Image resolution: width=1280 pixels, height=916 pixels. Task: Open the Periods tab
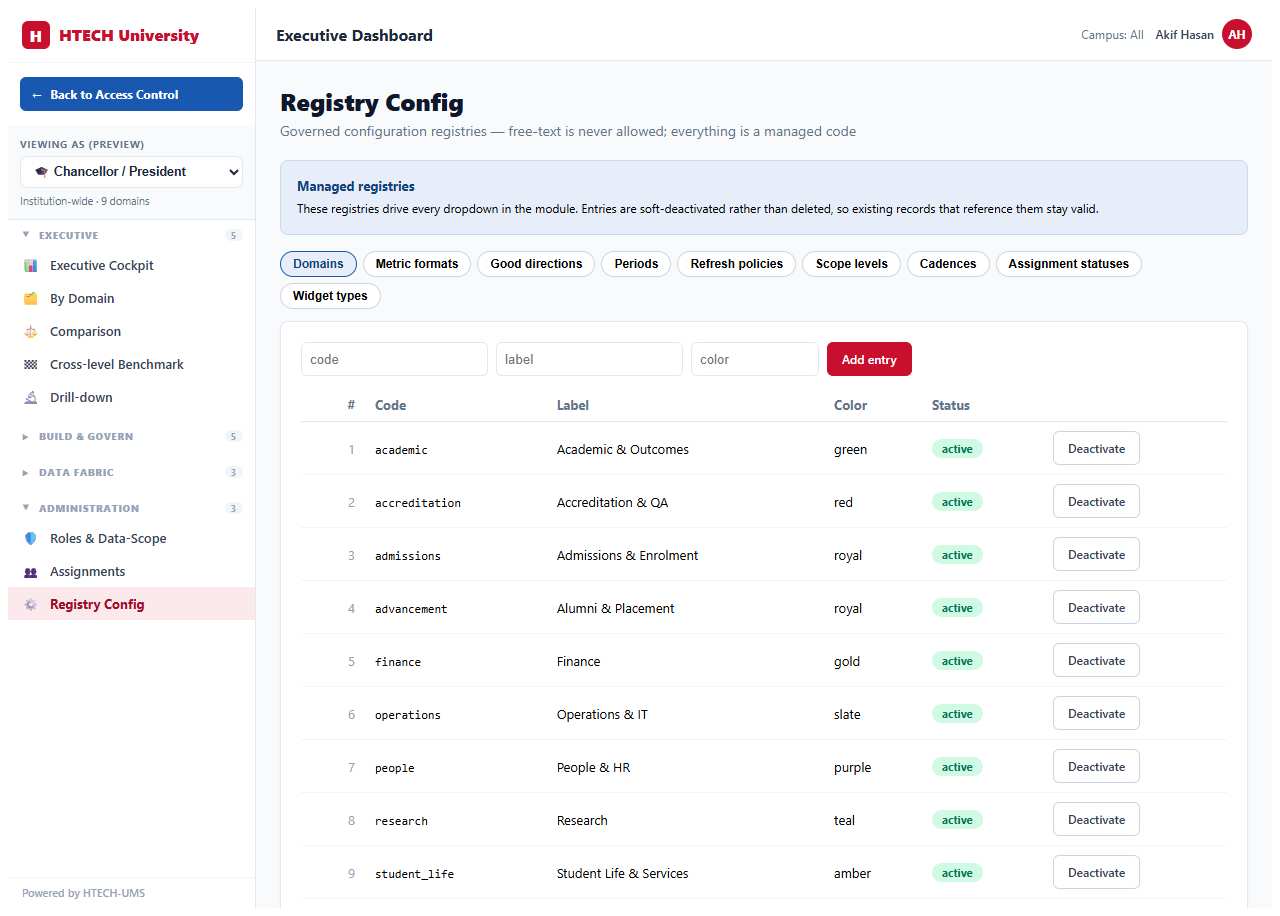coord(636,264)
